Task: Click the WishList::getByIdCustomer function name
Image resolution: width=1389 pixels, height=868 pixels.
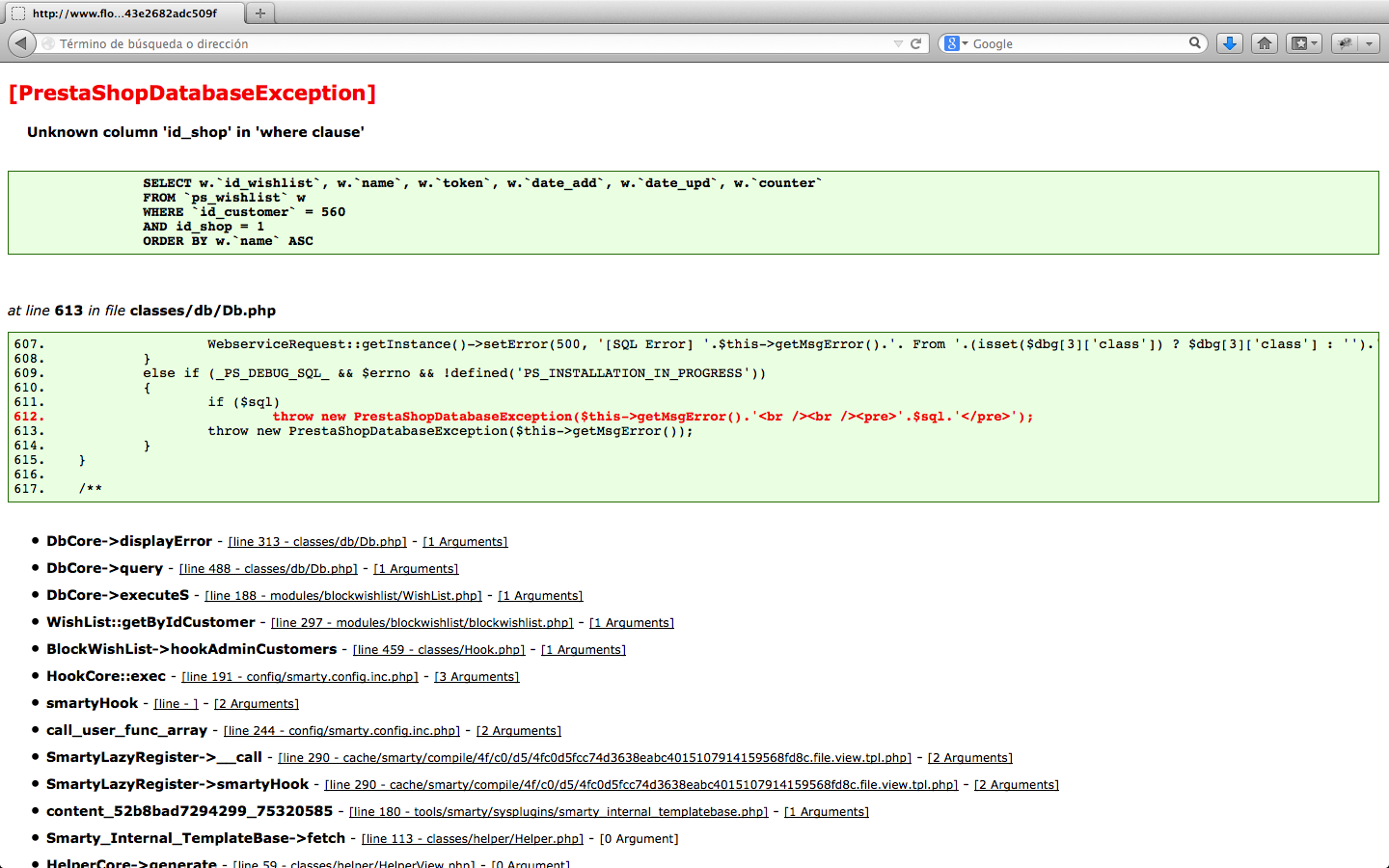Action: point(150,622)
